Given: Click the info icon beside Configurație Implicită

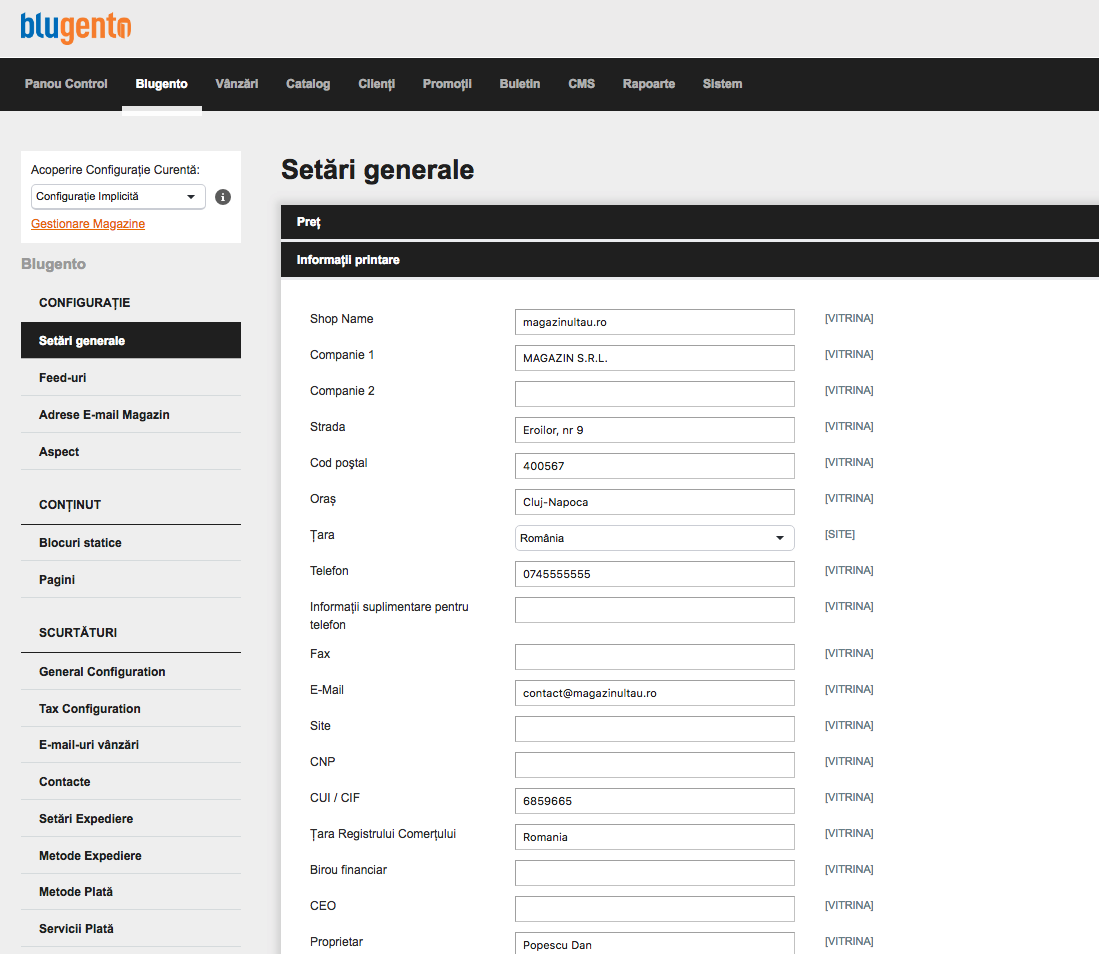Looking at the screenshot, I should pyautogui.click(x=223, y=197).
